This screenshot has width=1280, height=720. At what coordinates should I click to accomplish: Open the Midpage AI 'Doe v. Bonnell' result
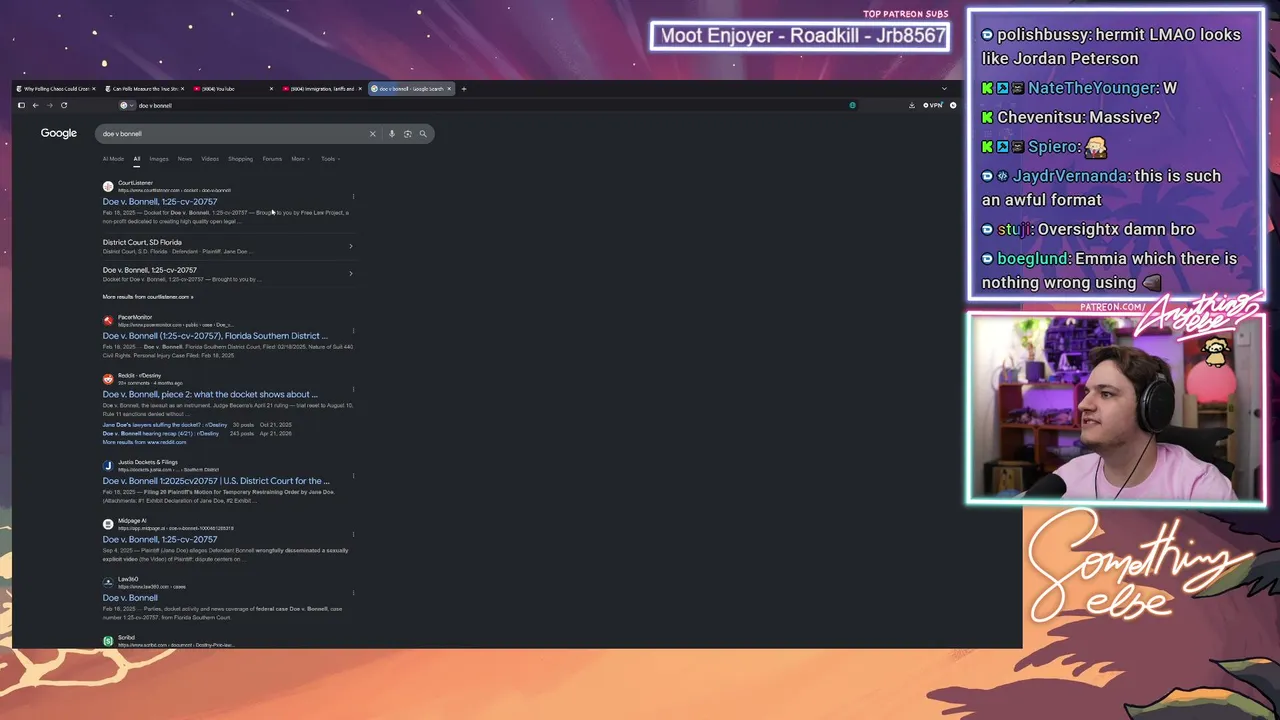click(160, 540)
